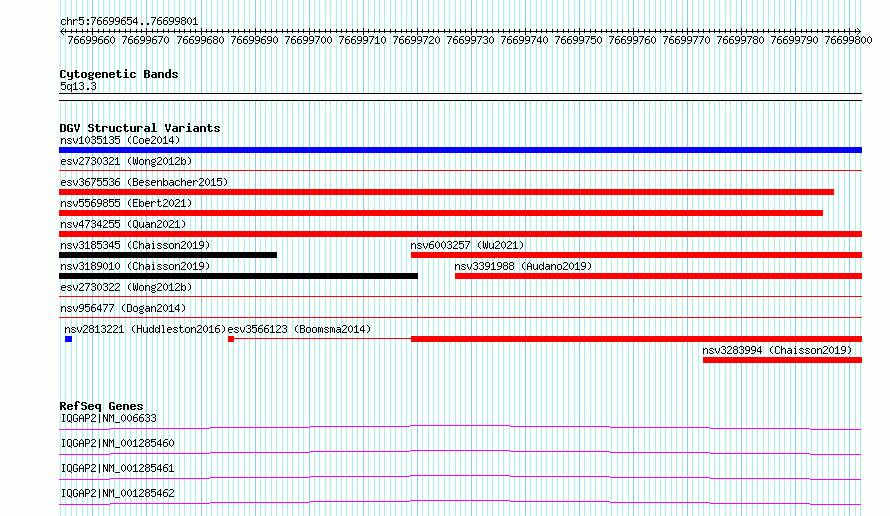This screenshot has height=516, width=890.
Task: Click the thick red esv3566123 bar segment
Action: tap(636, 339)
